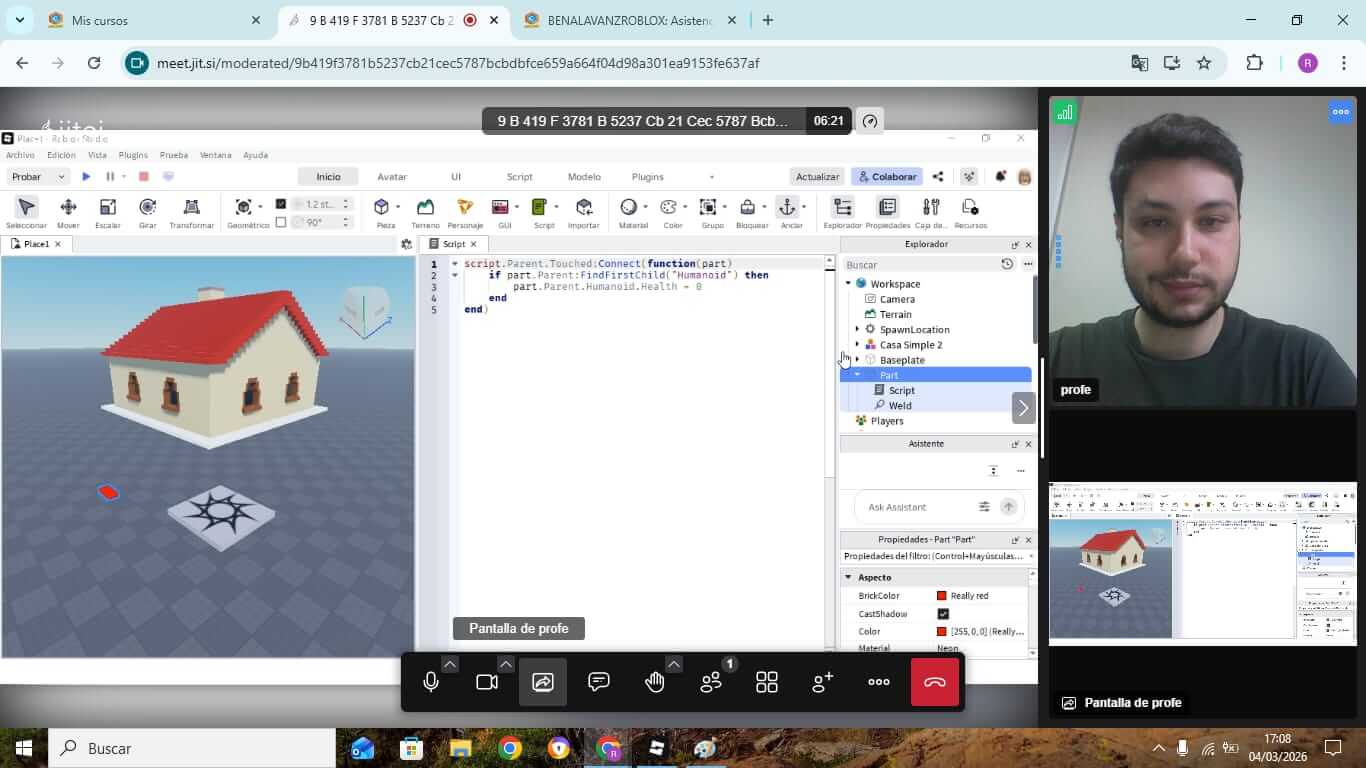This screenshot has height=768, width=1366.
Task: Click the share icon beside Colaborar
Action: tap(938, 177)
